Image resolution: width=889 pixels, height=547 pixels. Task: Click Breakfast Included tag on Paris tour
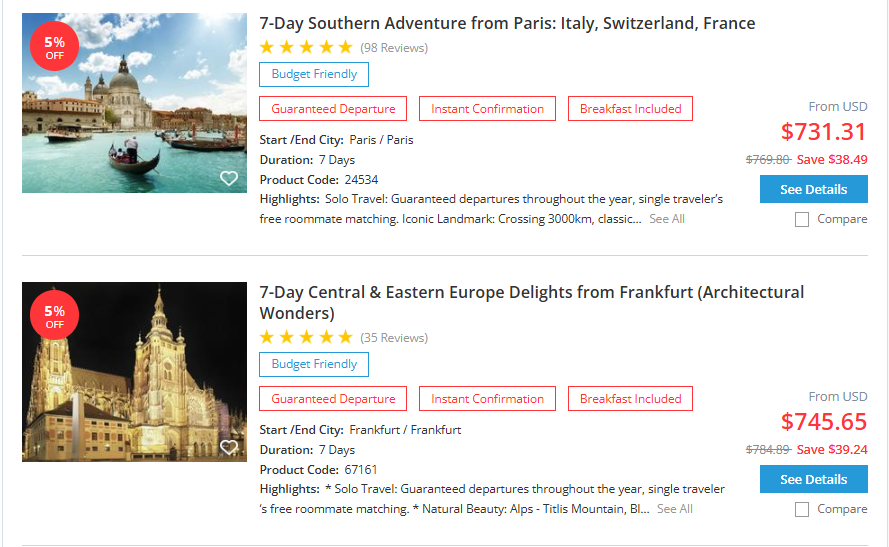(x=630, y=109)
